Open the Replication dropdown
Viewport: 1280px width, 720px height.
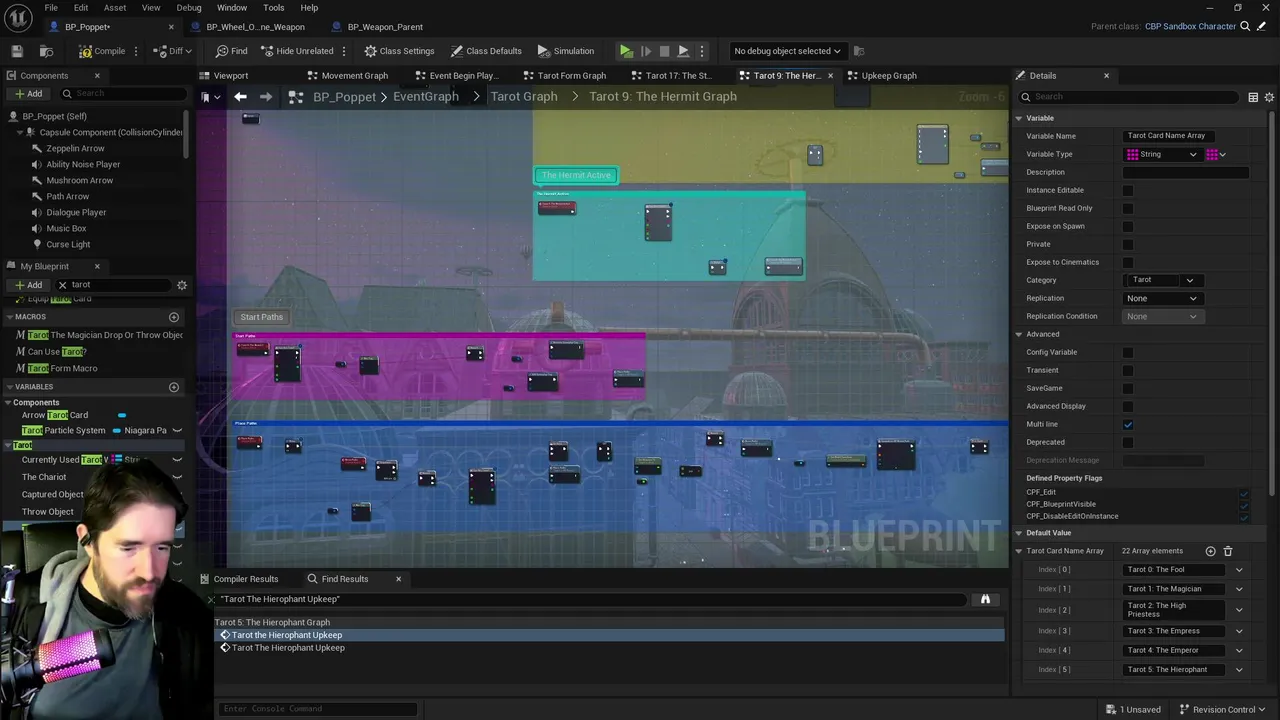(1162, 298)
